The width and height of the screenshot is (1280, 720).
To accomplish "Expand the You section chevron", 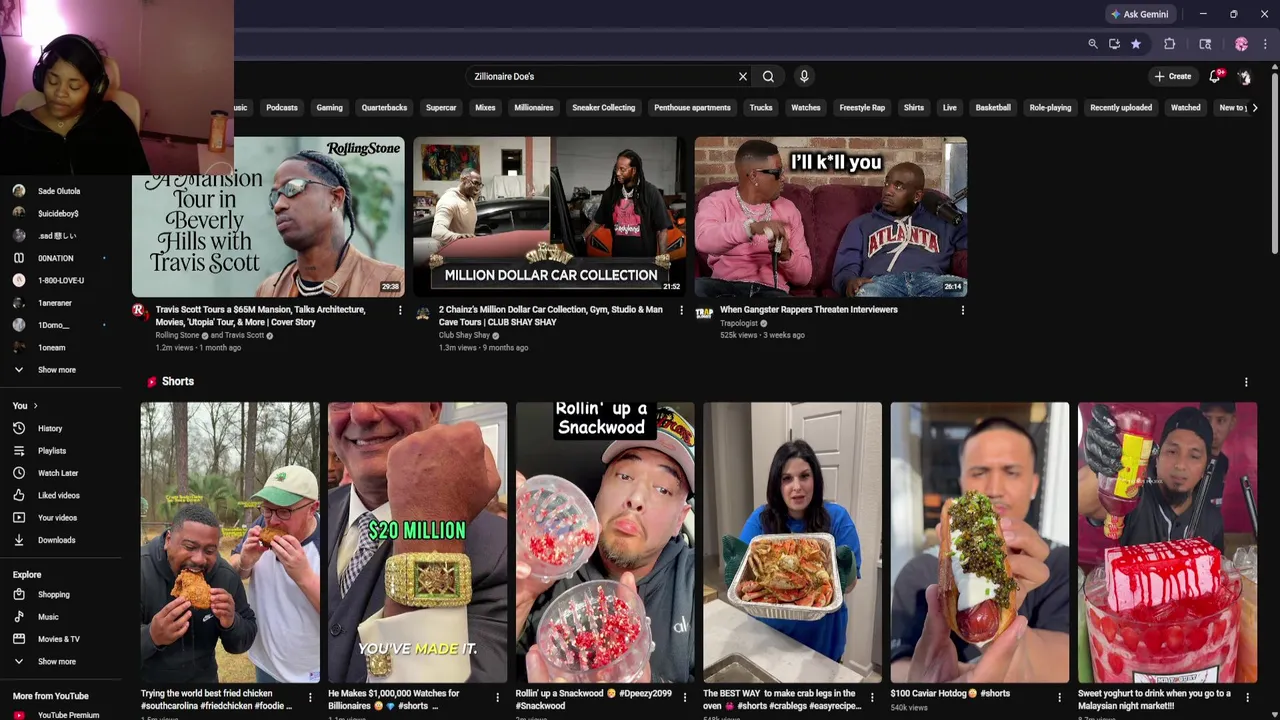I will tap(35, 406).
